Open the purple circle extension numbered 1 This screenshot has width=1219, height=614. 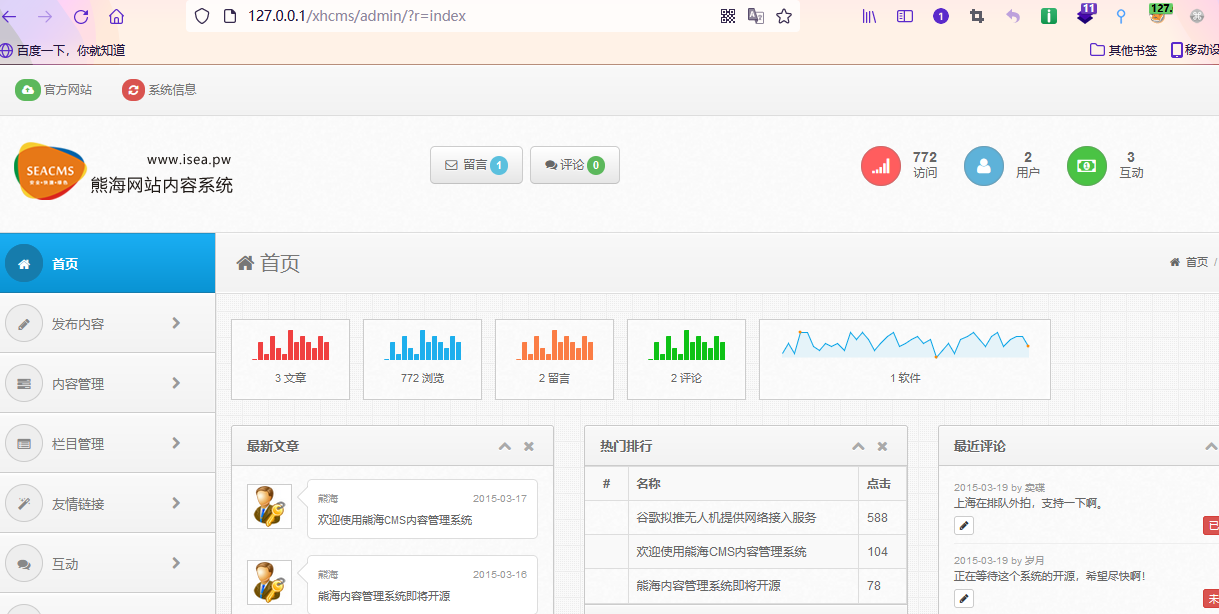(x=941, y=16)
